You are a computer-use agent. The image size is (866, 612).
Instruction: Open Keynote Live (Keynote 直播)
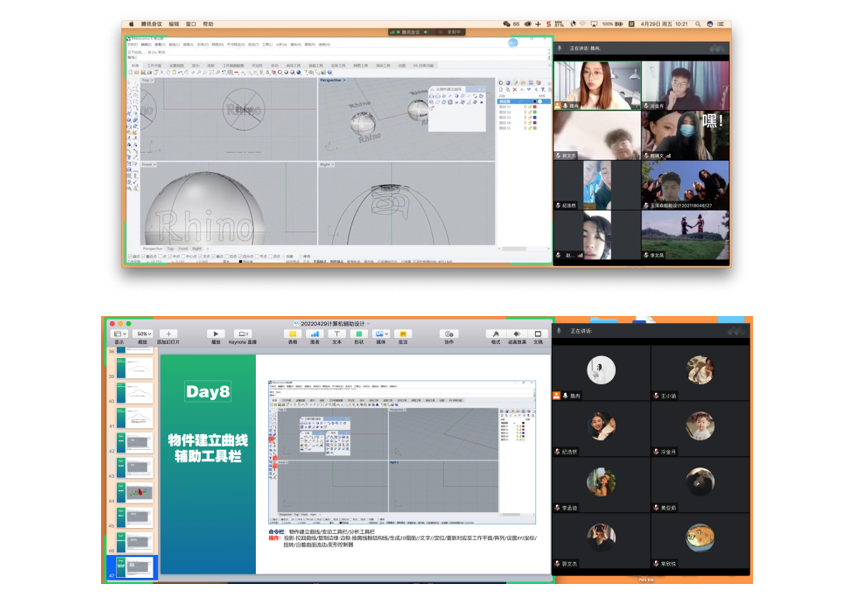click(x=242, y=334)
